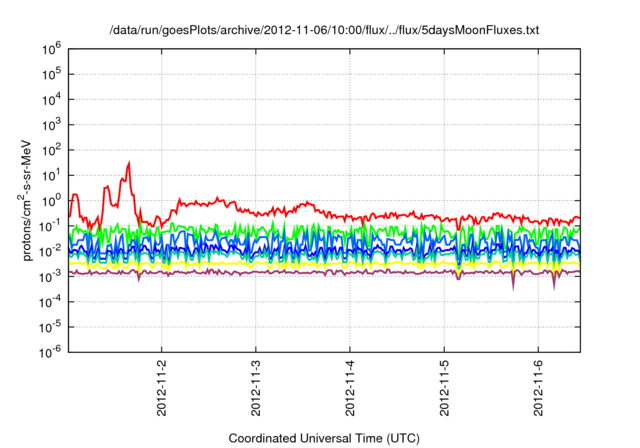Click the 10^-3 y-axis tick label
This screenshot has width=640, height=448.
point(50,277)
